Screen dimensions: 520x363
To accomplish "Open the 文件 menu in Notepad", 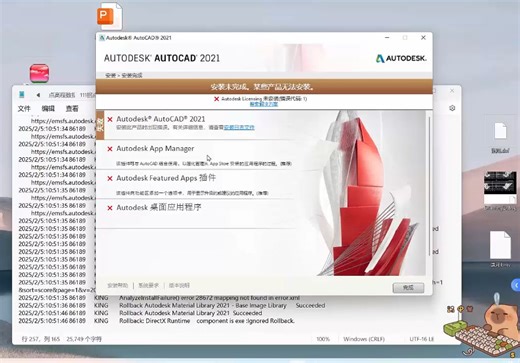I will click(24, 109).
